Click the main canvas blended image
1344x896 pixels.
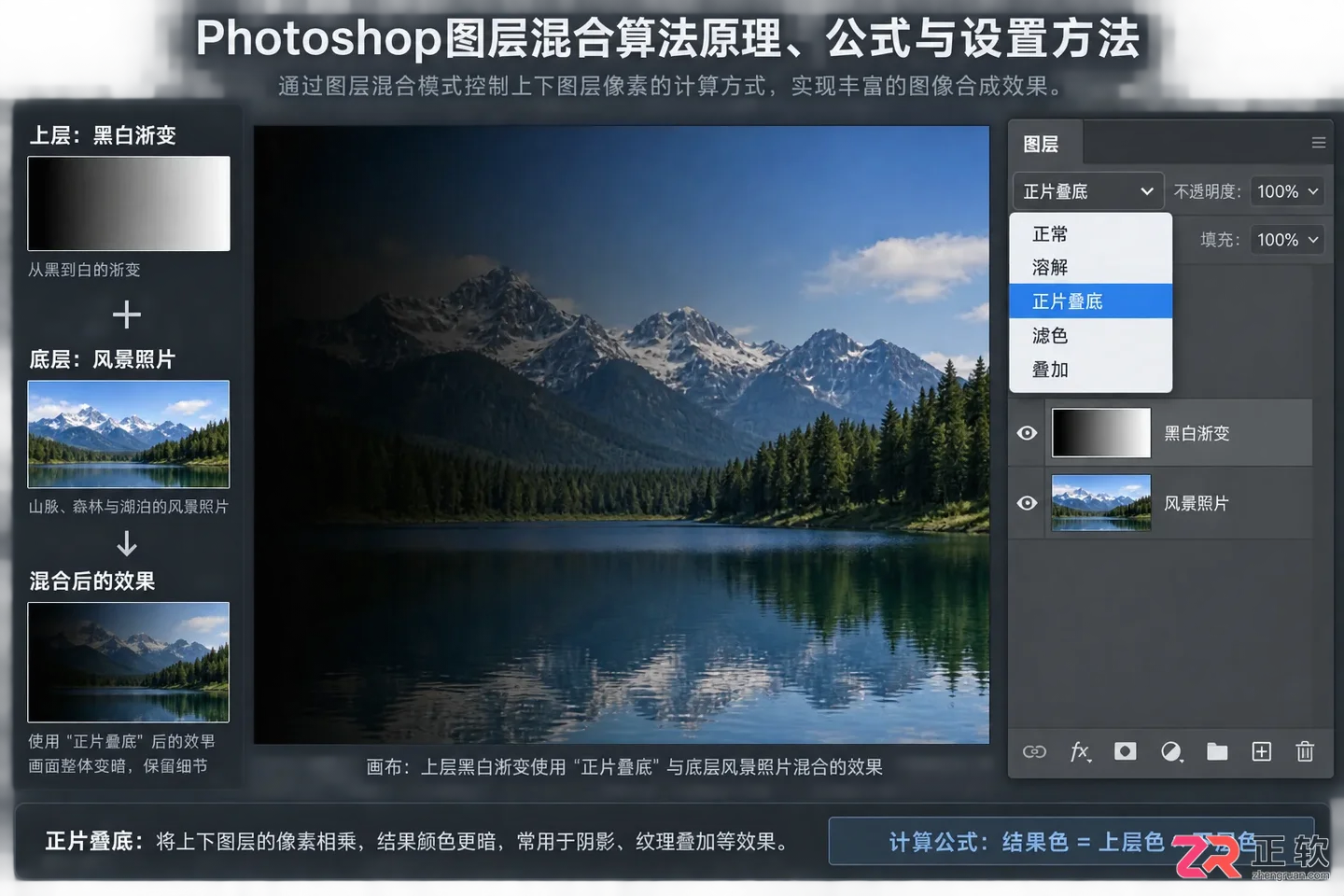622,435
